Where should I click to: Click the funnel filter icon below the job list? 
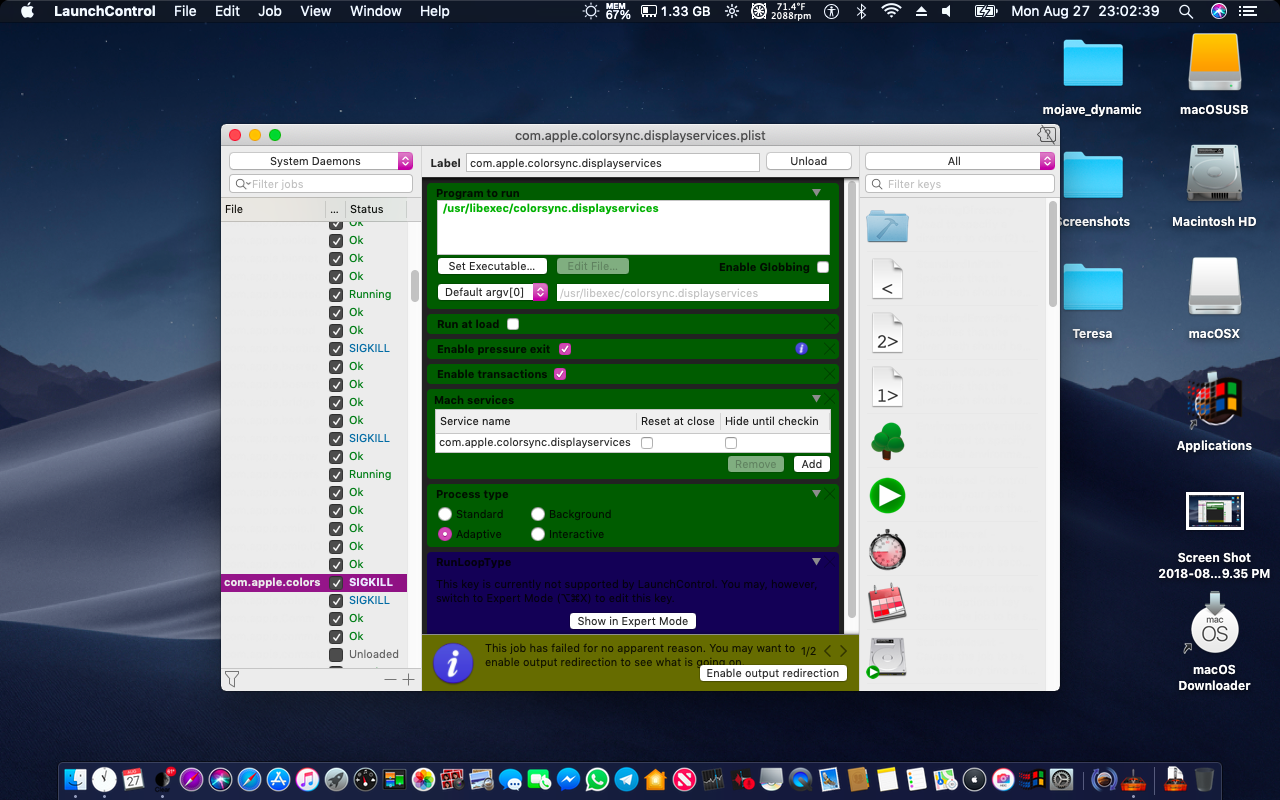232,679
